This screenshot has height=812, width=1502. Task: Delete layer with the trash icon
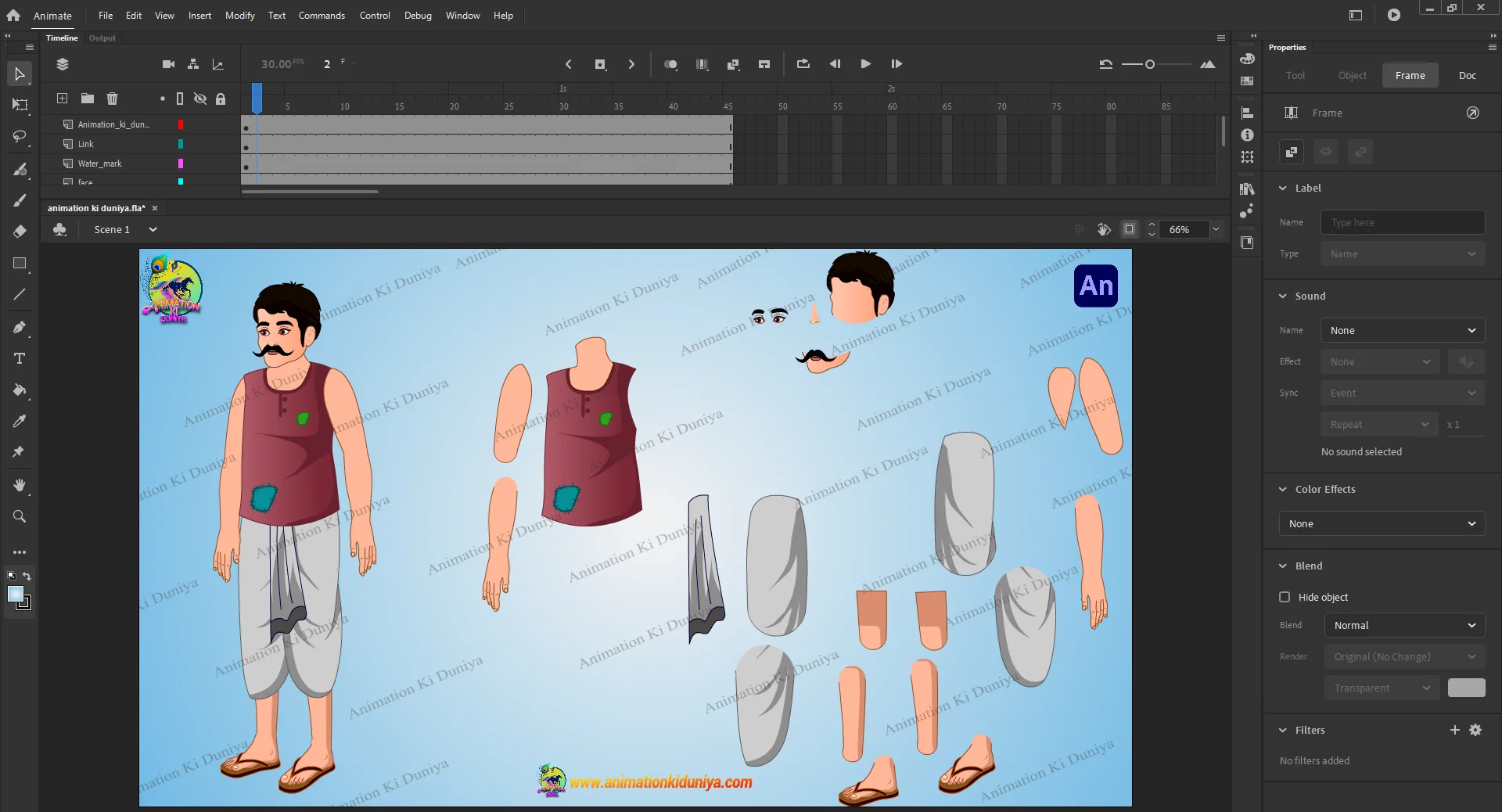pyautogui.click(x=113, y=99)
